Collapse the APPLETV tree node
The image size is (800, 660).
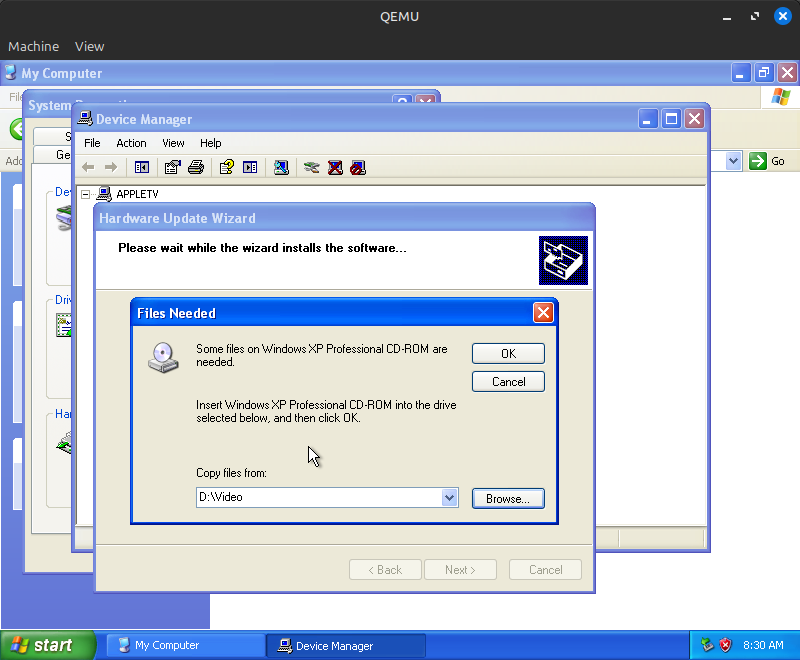tap(86, 194)
